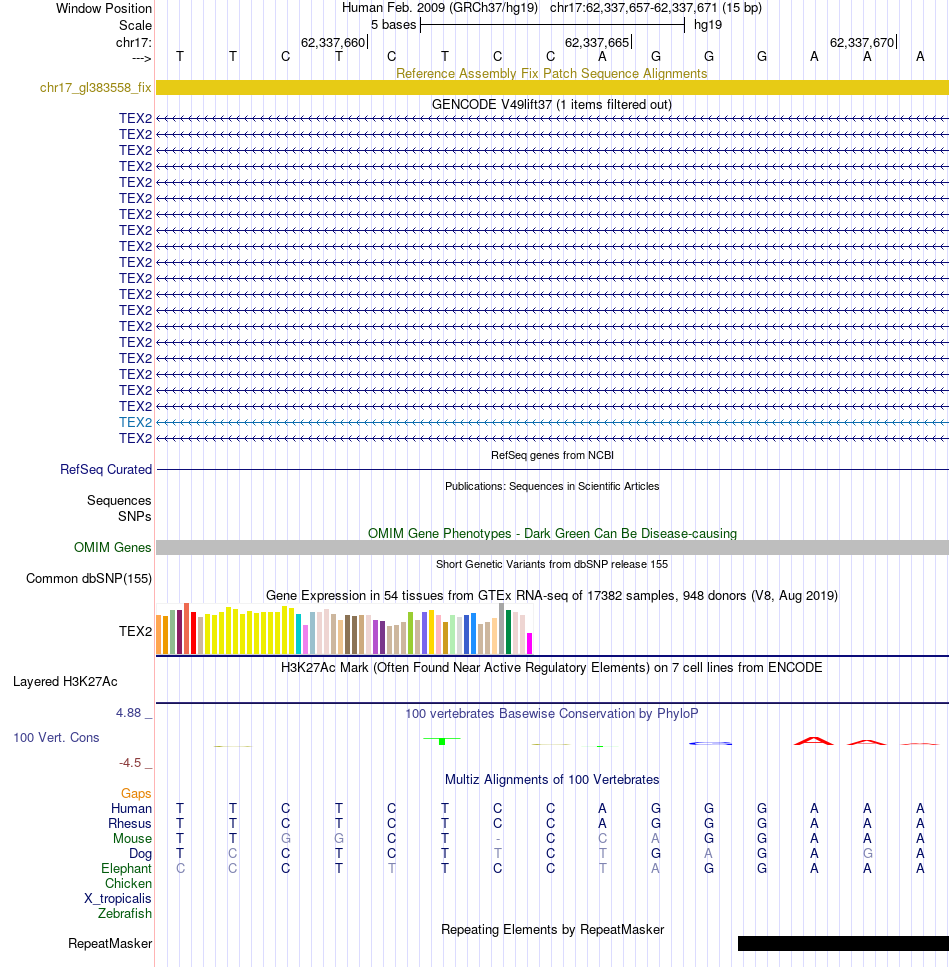Open RefSeq genes from NCBI title
Image resolution: width=950 pixels, height=967 pixels.
tap(552, 455)
